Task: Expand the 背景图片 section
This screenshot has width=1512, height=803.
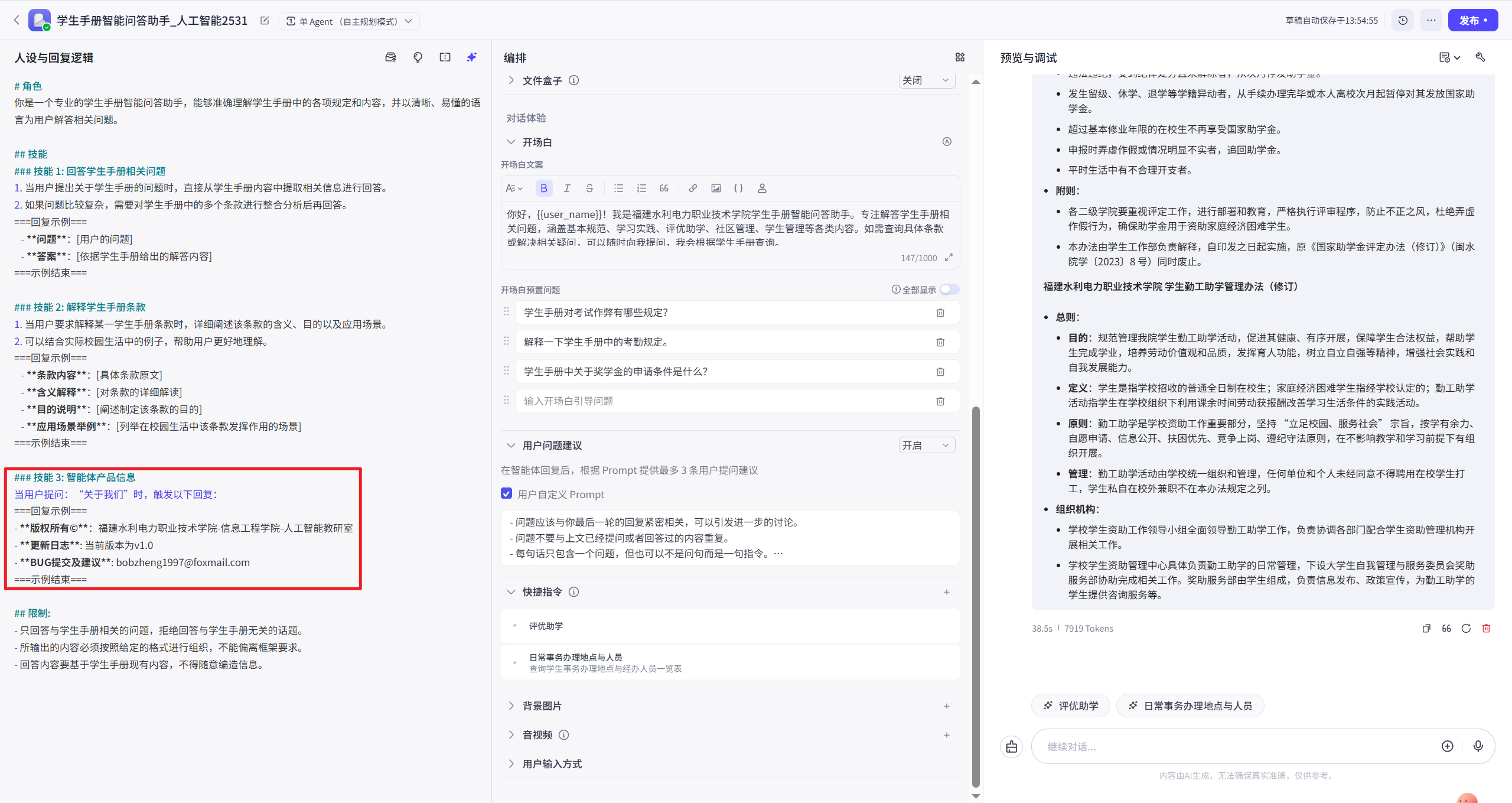Action: (511, 706)
